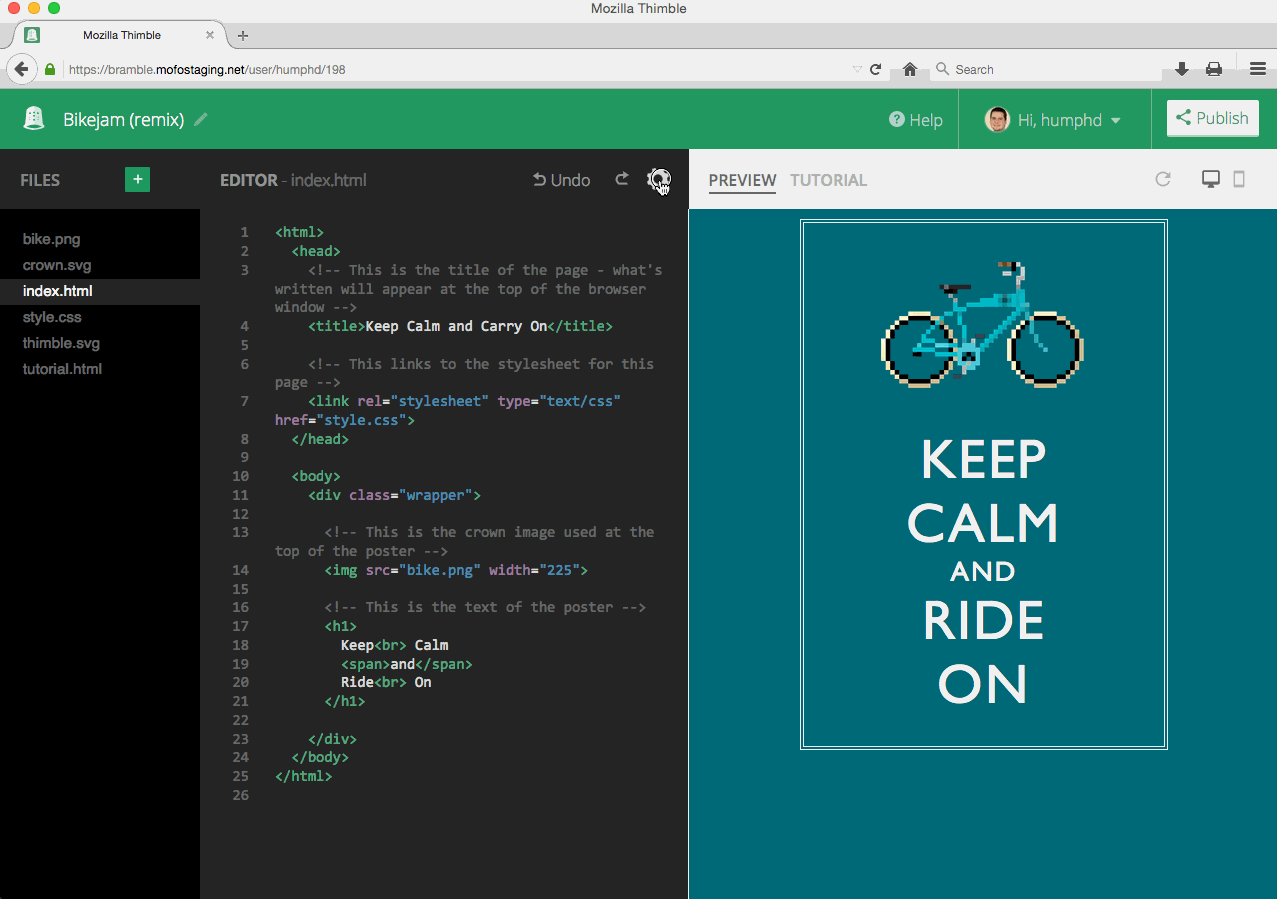Click the div class wrapper code line
The width and height of the screenshot is (1277, 899).
[395, 495]
